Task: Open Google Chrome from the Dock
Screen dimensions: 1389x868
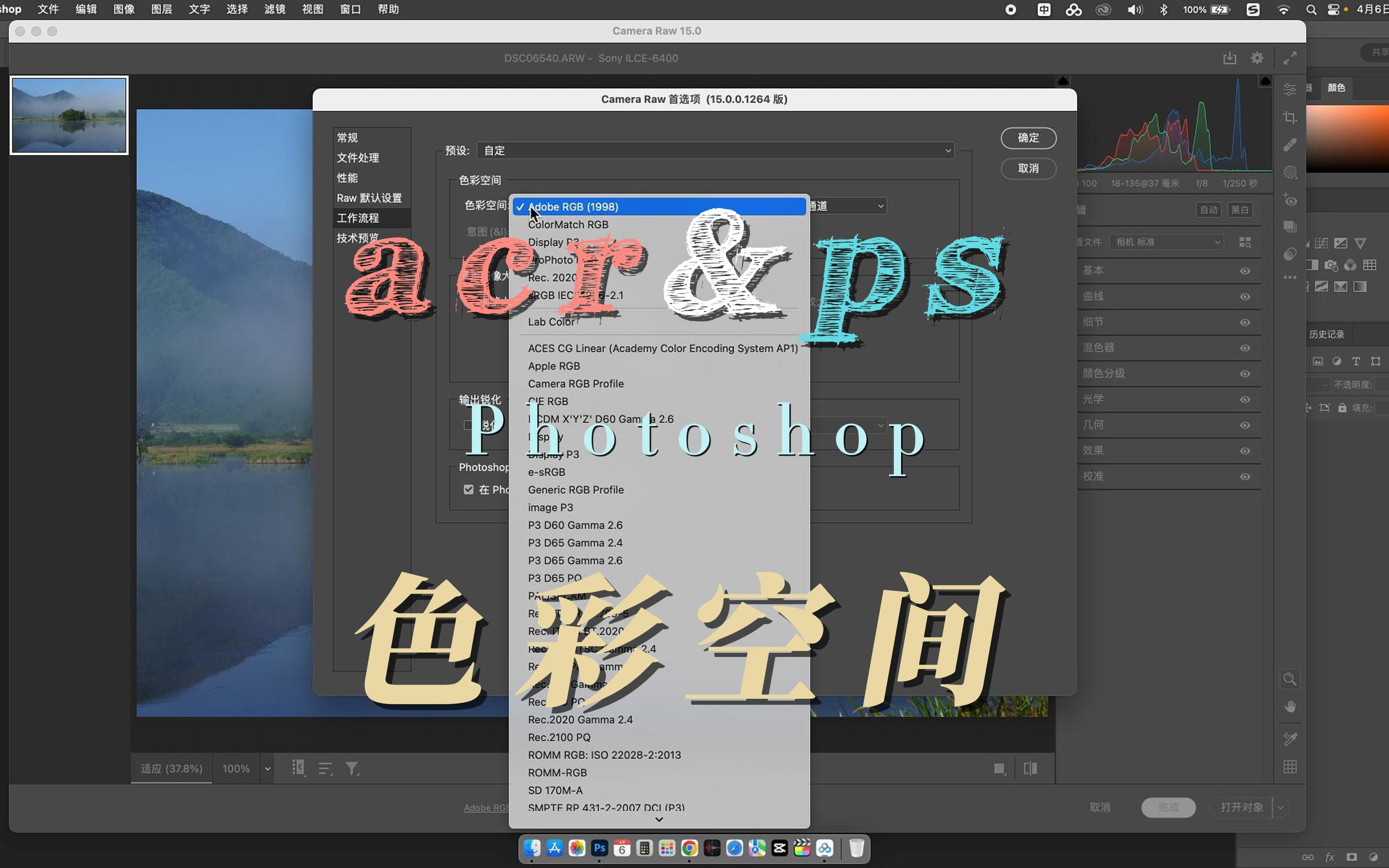Action: point(689,848)
